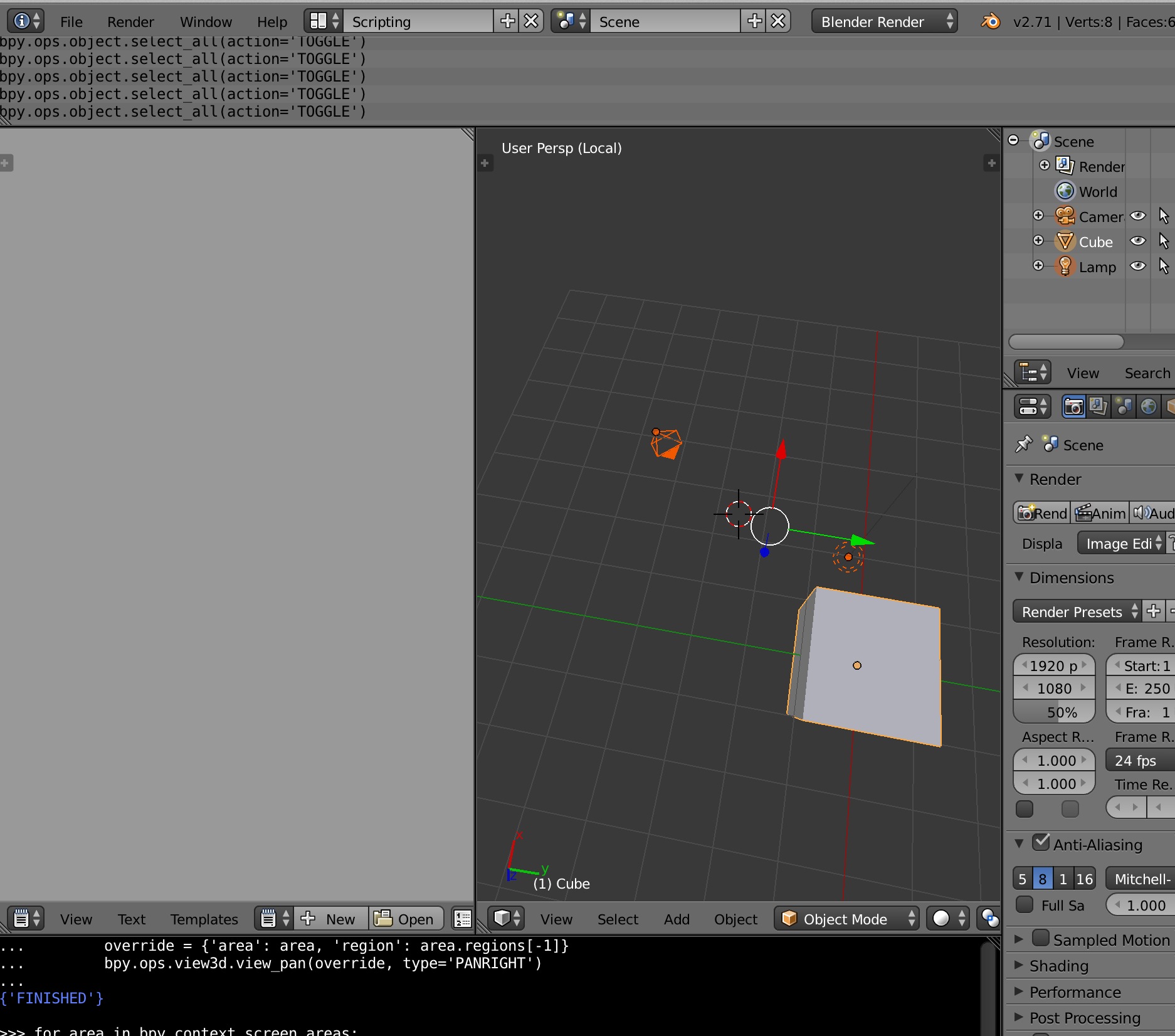Screen dimensions: 1175x1036
Task: Toggle Lamp selectability arrow in outliner
Action: 1164,267
